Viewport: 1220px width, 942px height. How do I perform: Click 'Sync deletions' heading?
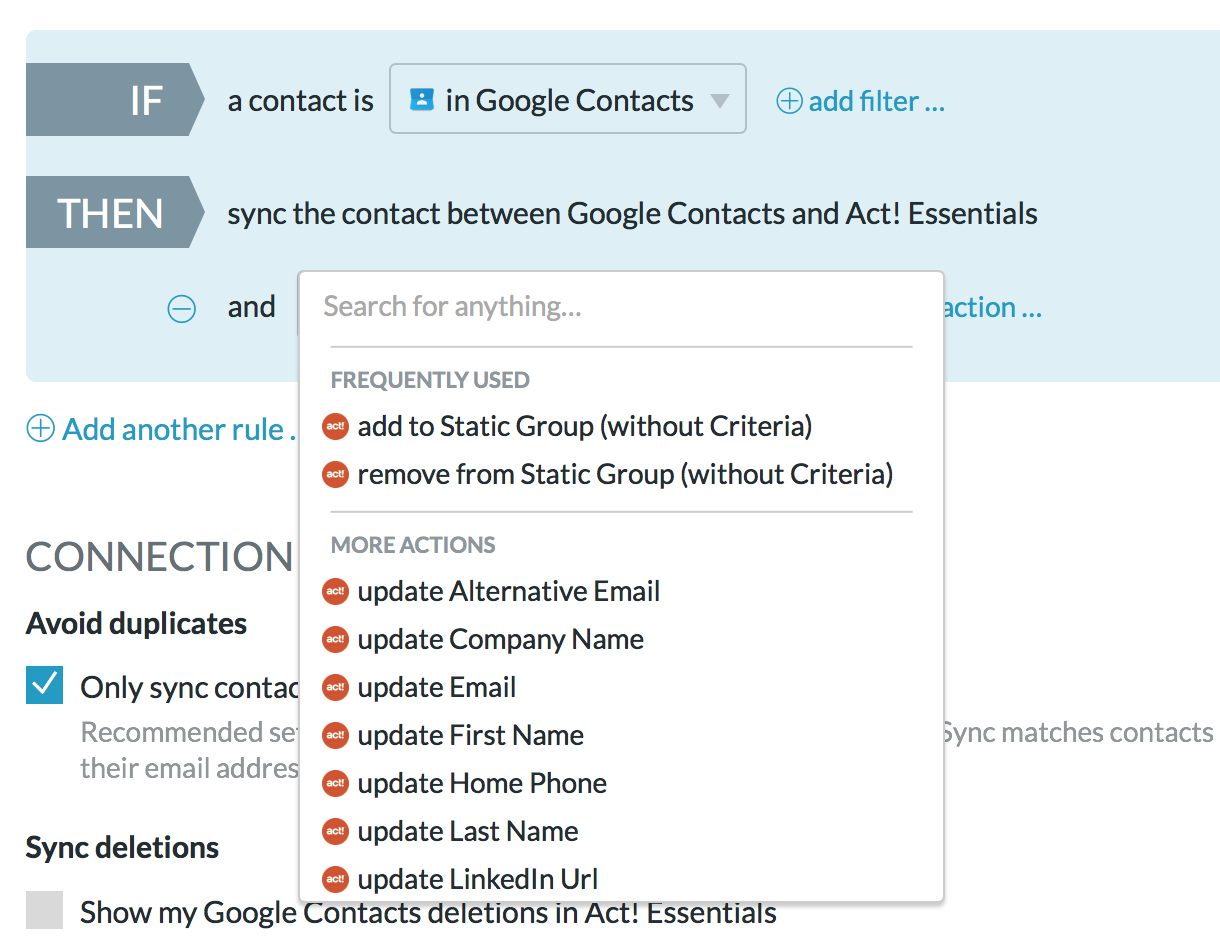(122, 848)
